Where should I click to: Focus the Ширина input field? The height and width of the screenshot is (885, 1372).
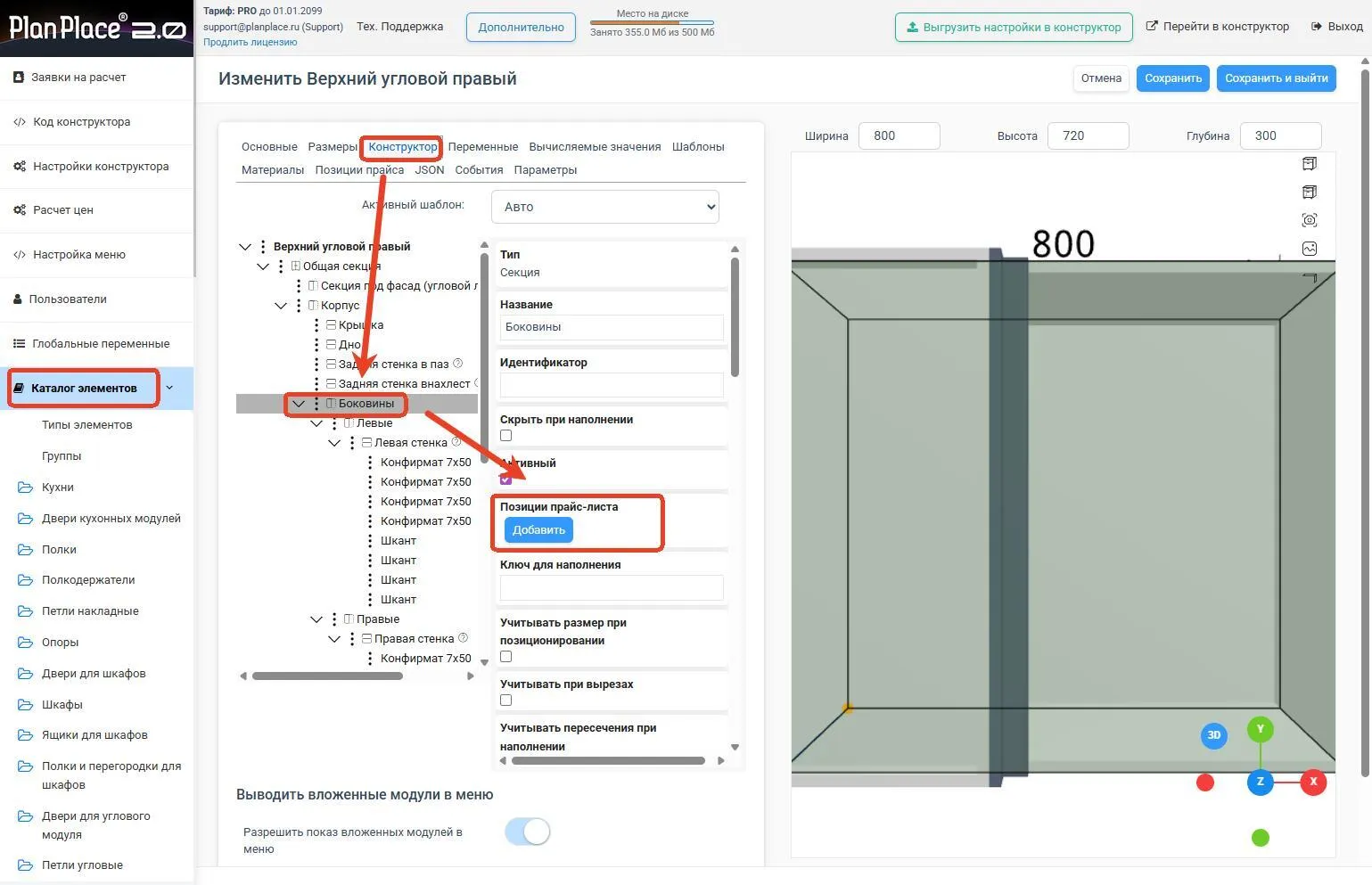pyautogui.click(x=899, y=135)
